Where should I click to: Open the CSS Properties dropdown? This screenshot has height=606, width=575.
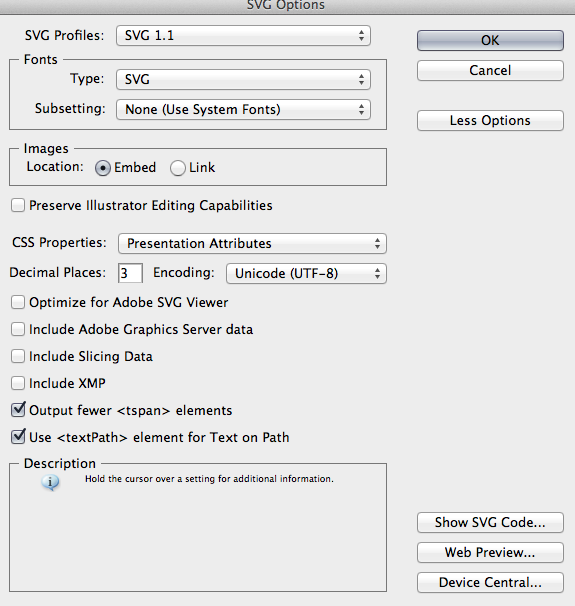[x=252, y=243]
